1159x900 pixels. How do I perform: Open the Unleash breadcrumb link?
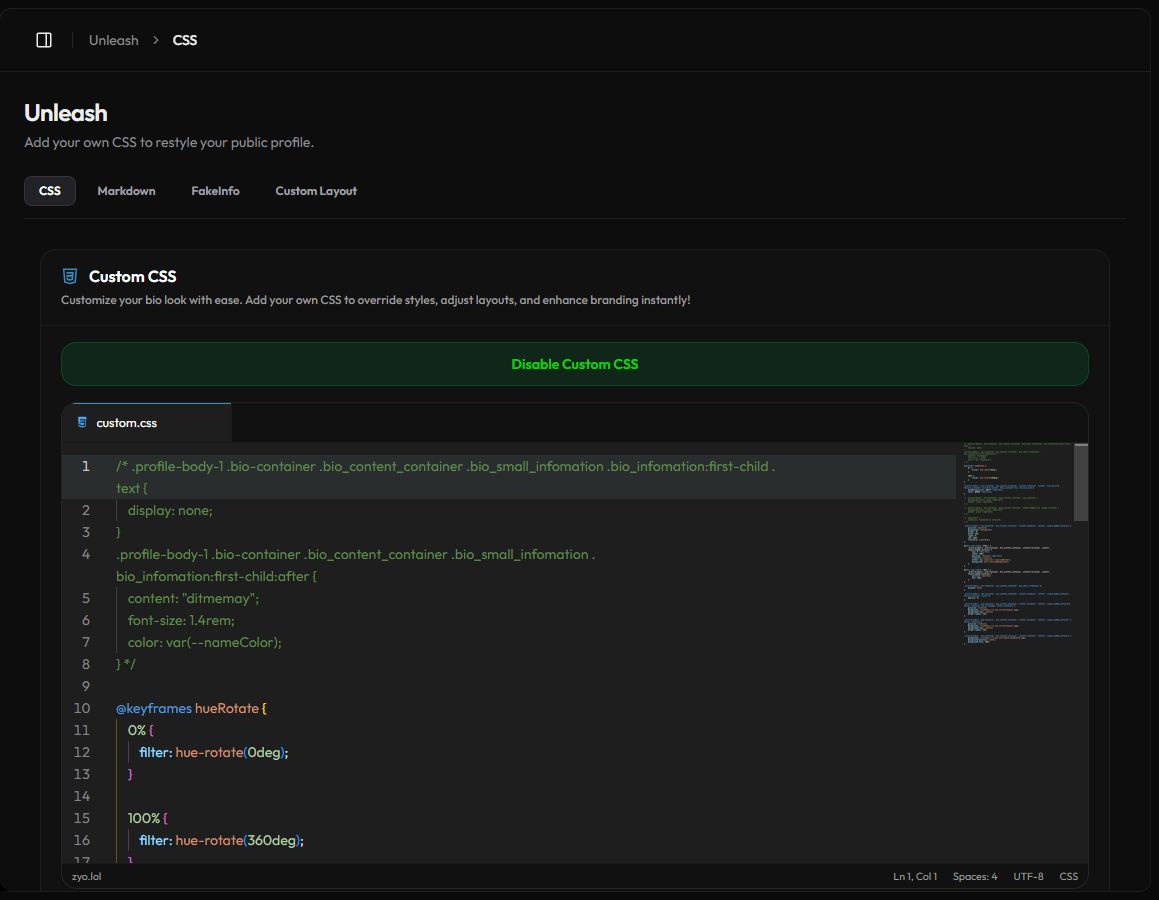113,40
